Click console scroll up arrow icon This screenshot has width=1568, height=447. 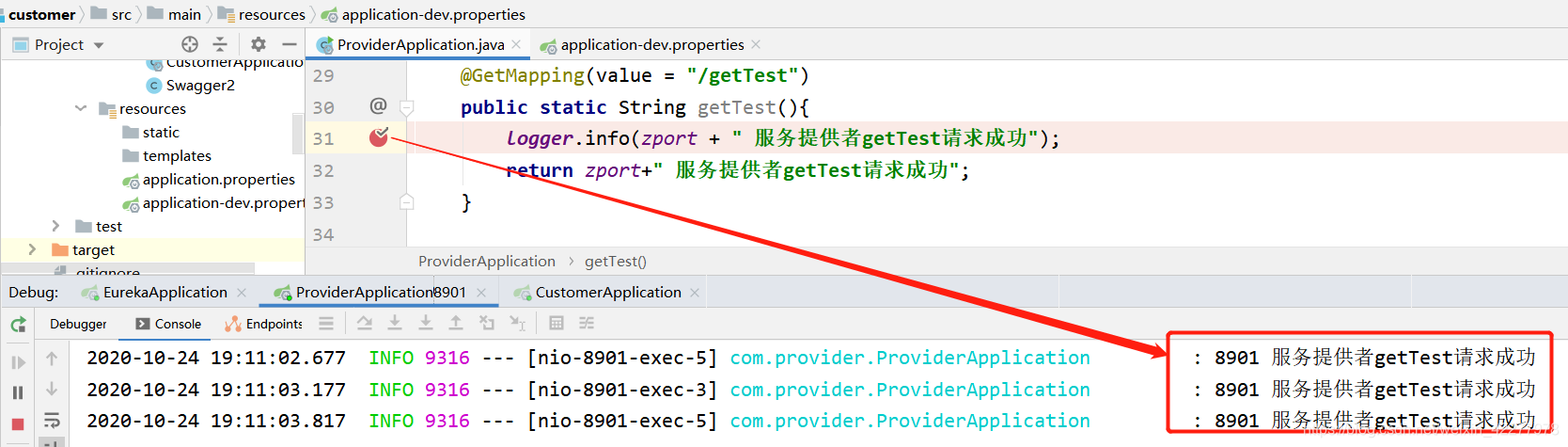52,359
